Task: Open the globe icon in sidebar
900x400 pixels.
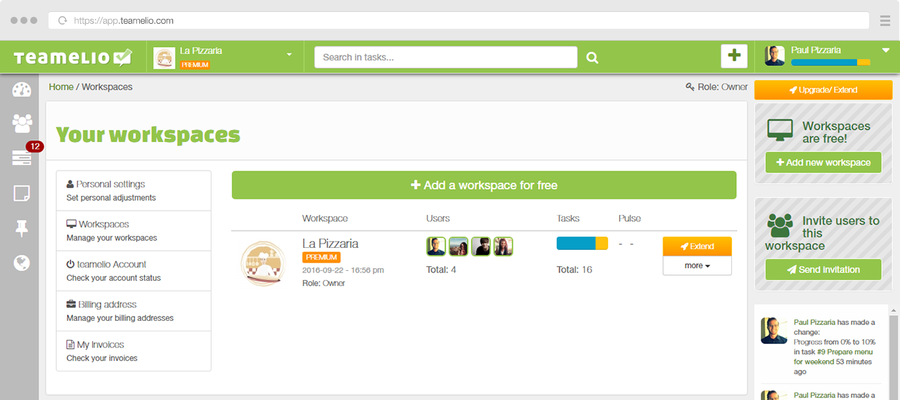Action: tap(22, 263)
